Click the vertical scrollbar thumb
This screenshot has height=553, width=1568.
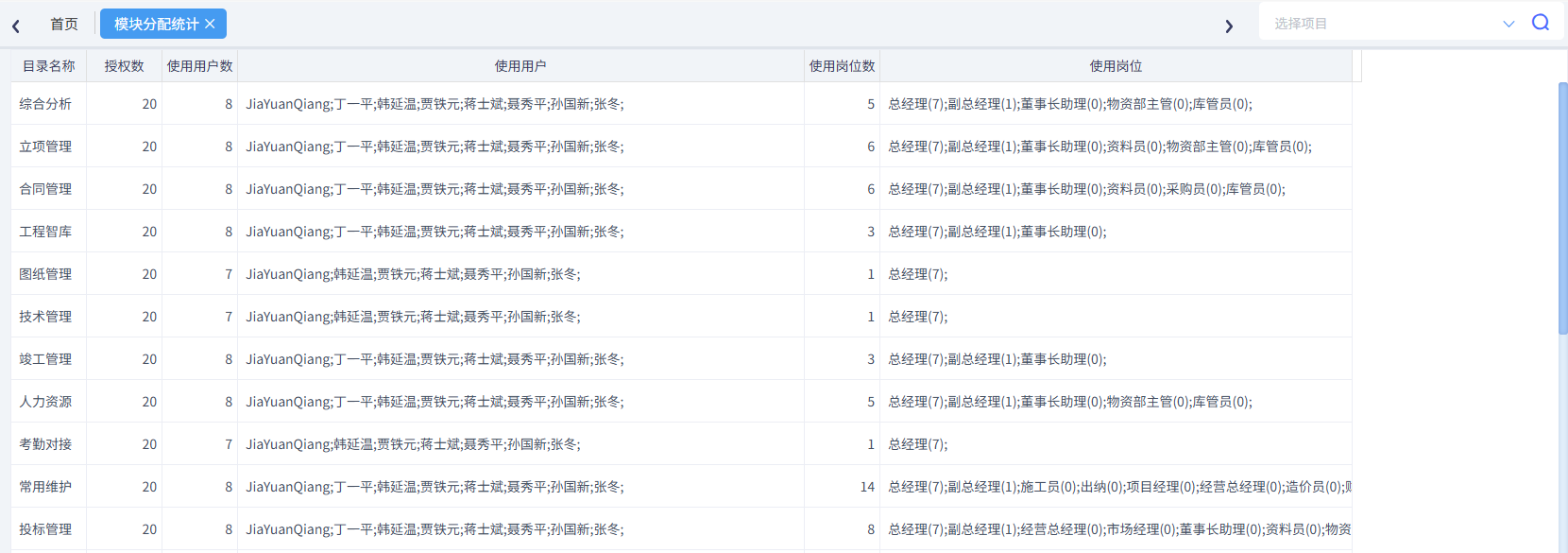click(x=1563, y=208)
